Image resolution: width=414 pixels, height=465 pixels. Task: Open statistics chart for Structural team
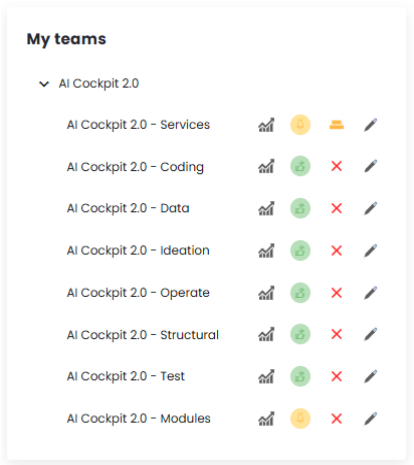[266, 334]
